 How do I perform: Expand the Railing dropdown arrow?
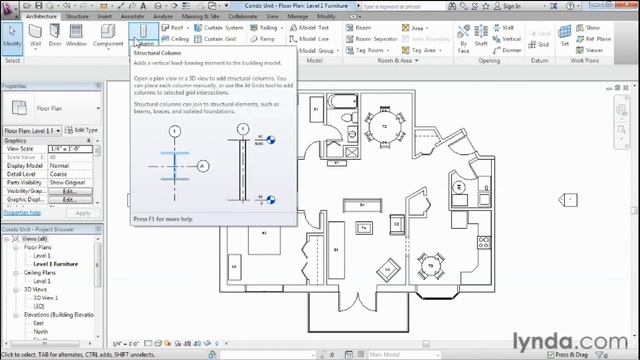[x=282, y=28]
